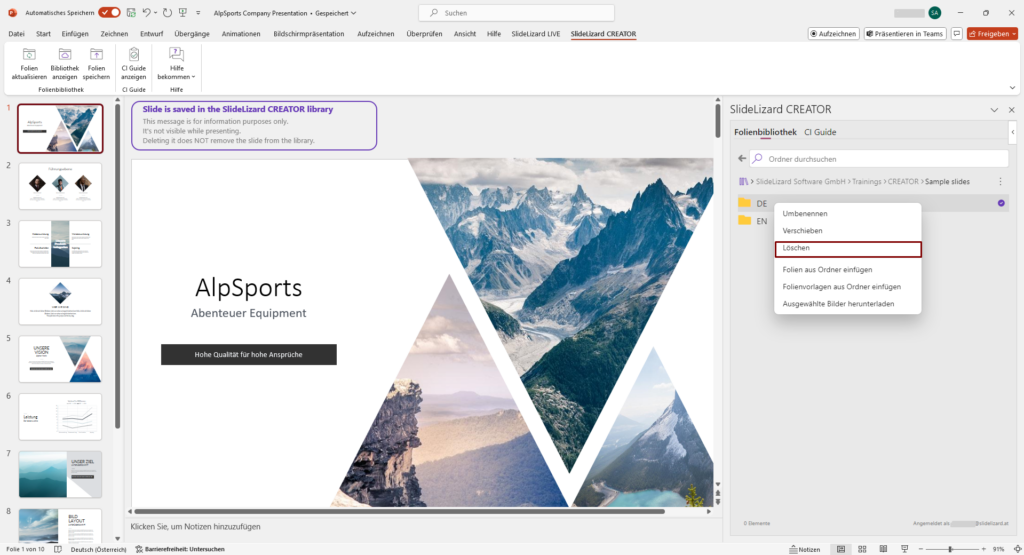1024x555 pixels.
Task: Switch to the SlideLizard LIVE tab
Action: [x=536, y=34]
